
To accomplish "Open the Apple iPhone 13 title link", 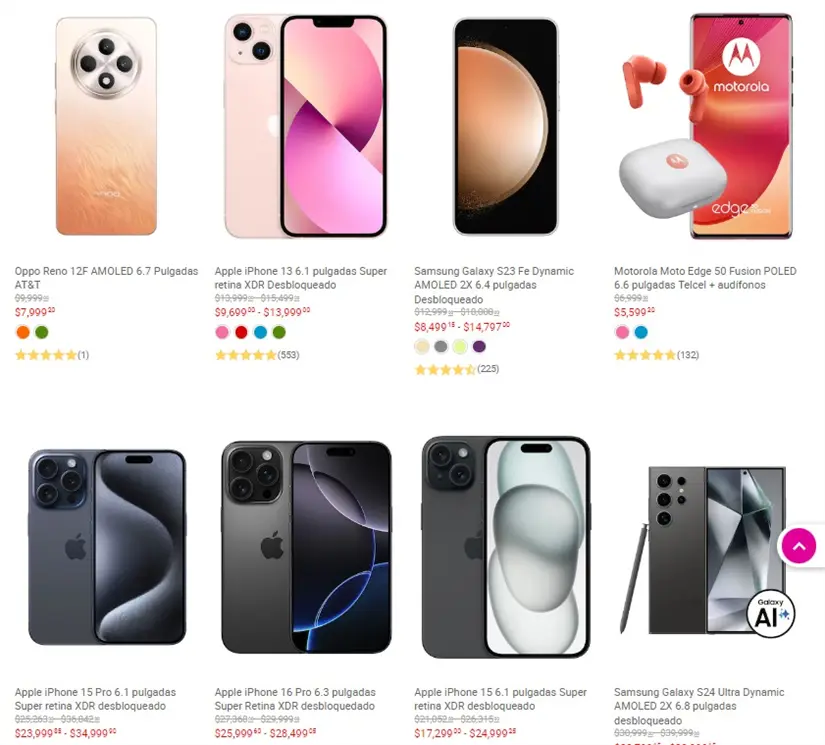I will pos(300,278).
